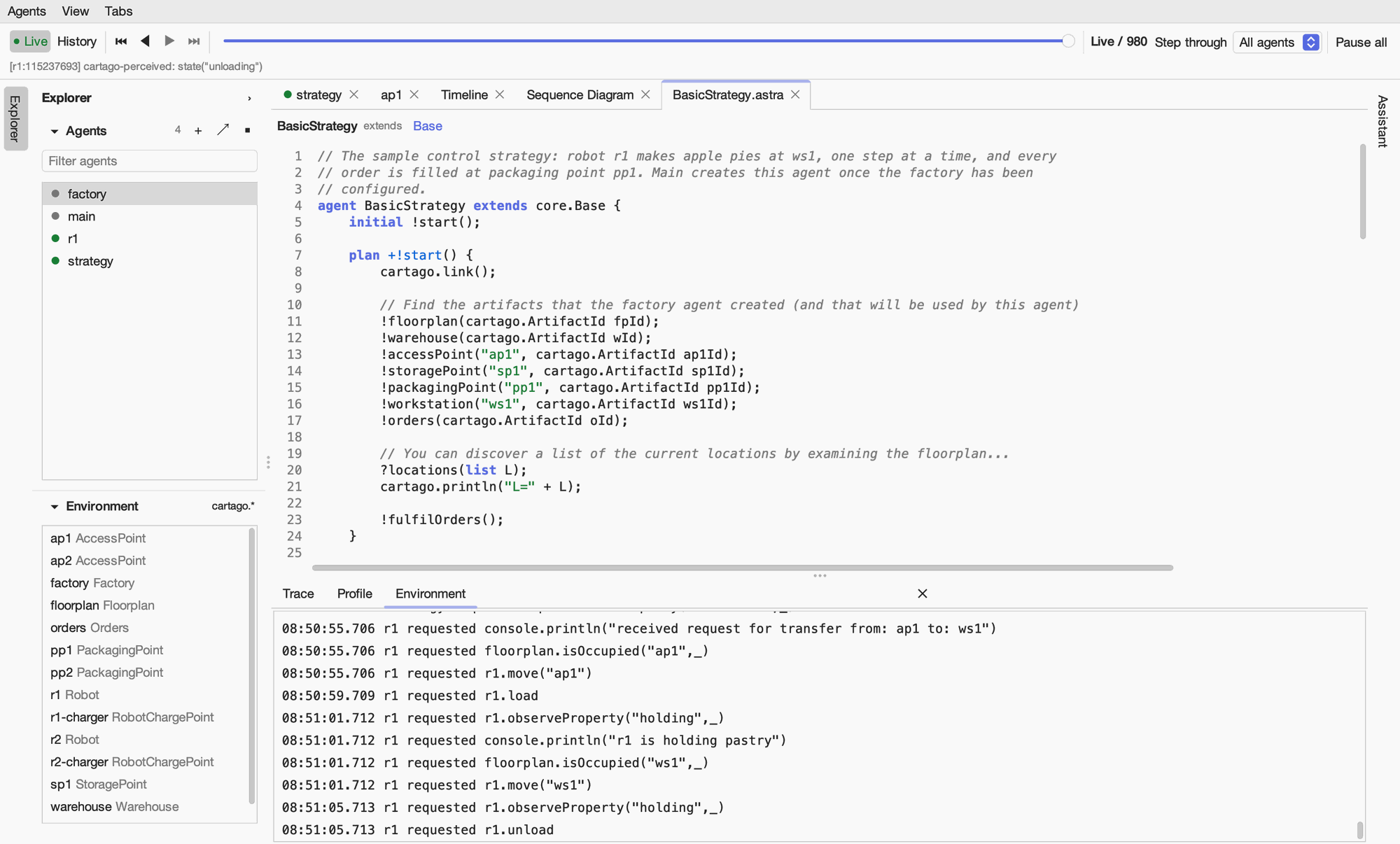Click the code editor horizontal scrollbar
Viewport: 1400px width, 844px height.
pos(742,568)
